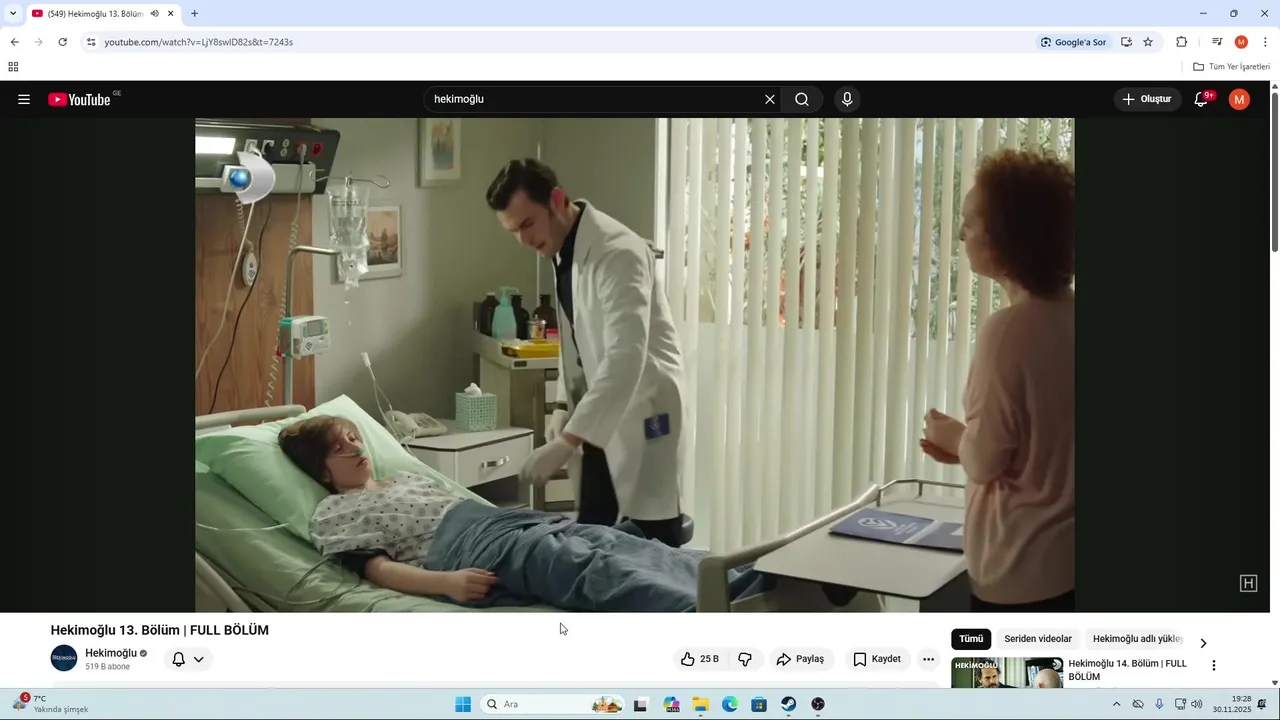
Task: Open Hekimoğlu channel avatar
Action: [64, 658]
